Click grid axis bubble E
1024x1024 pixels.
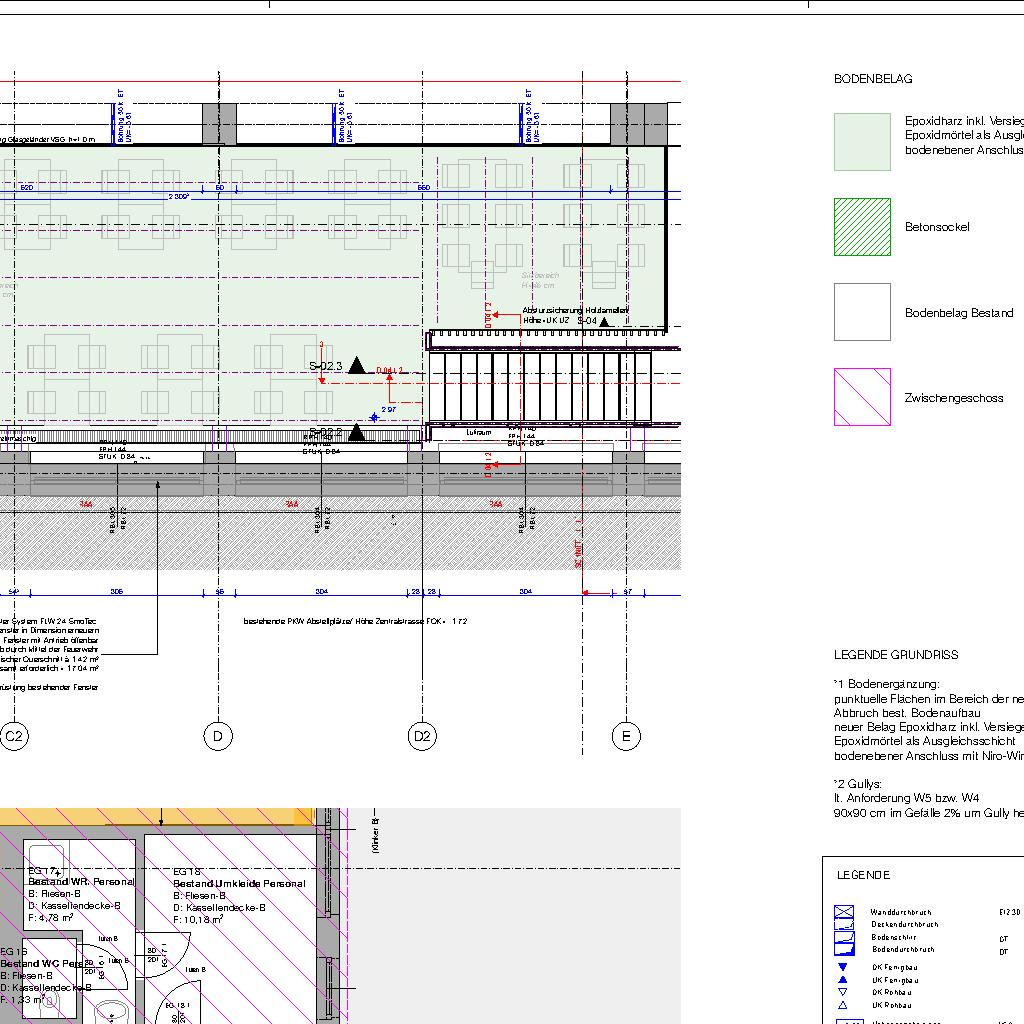pos(626,738)
